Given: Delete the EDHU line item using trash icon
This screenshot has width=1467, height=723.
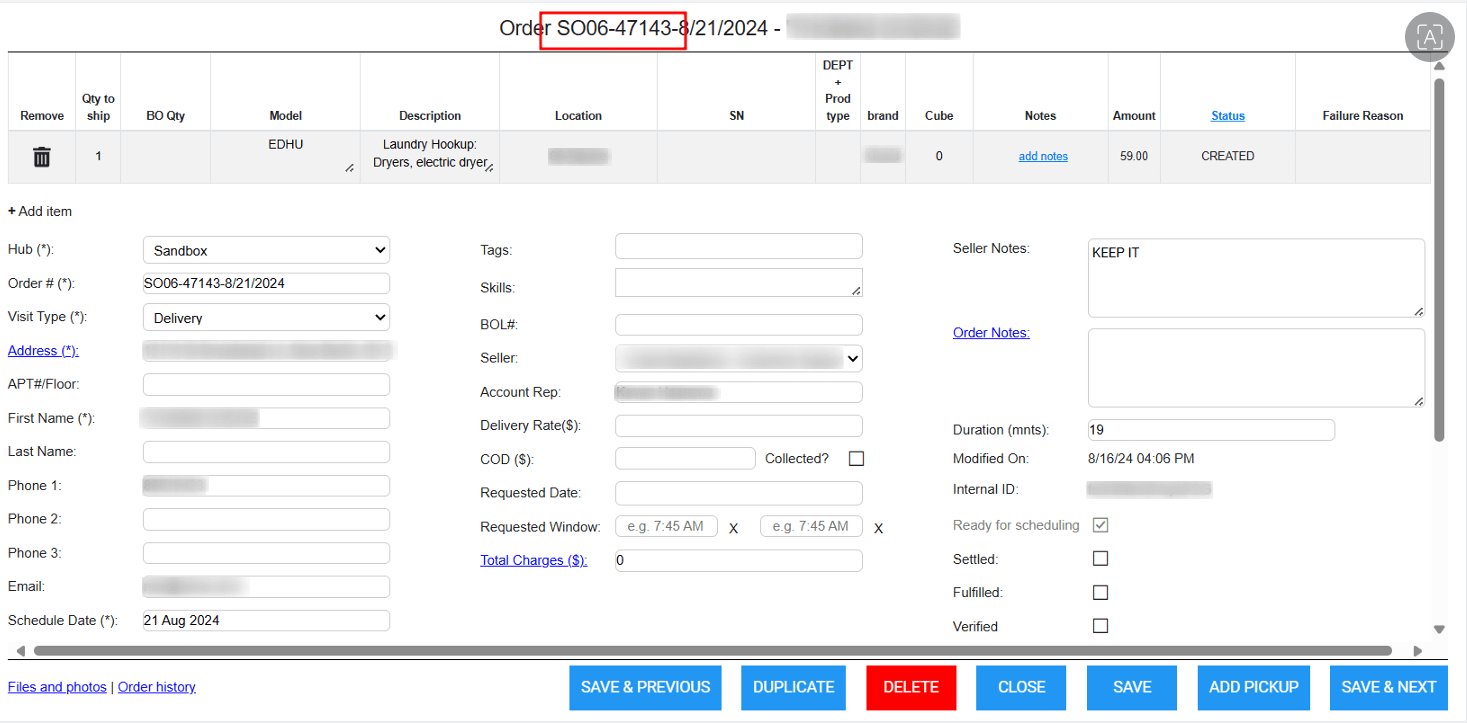Looking at the screenshot, I should (41, 156).
